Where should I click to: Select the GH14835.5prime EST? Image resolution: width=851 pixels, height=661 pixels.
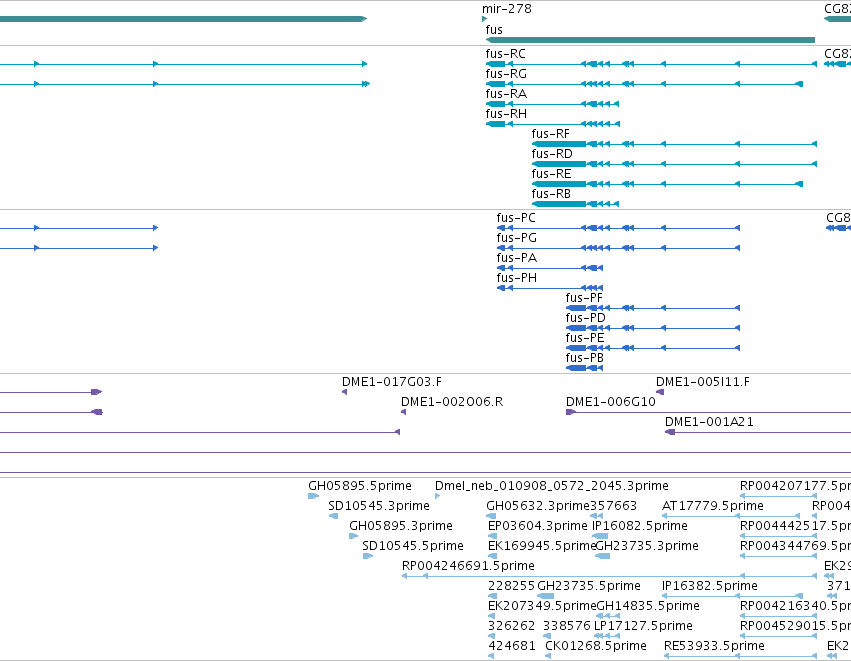pos(608,616)
